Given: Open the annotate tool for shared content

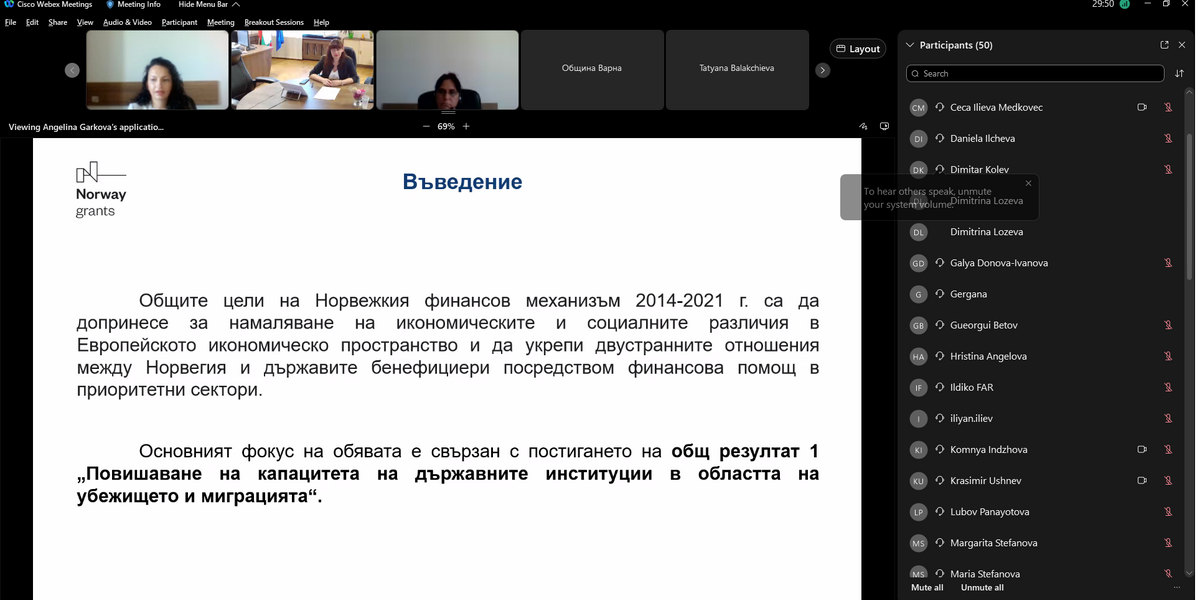Looking at the screenshot, I should point(863,127).
